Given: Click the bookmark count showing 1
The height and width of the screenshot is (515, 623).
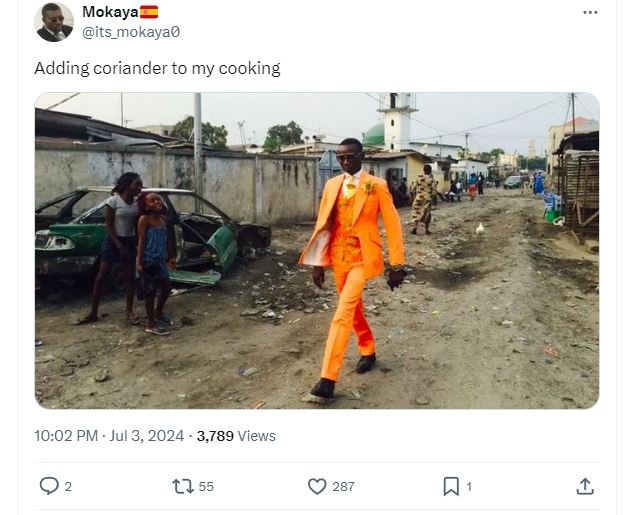Looking at the screenshot, I should click(469, 487).
